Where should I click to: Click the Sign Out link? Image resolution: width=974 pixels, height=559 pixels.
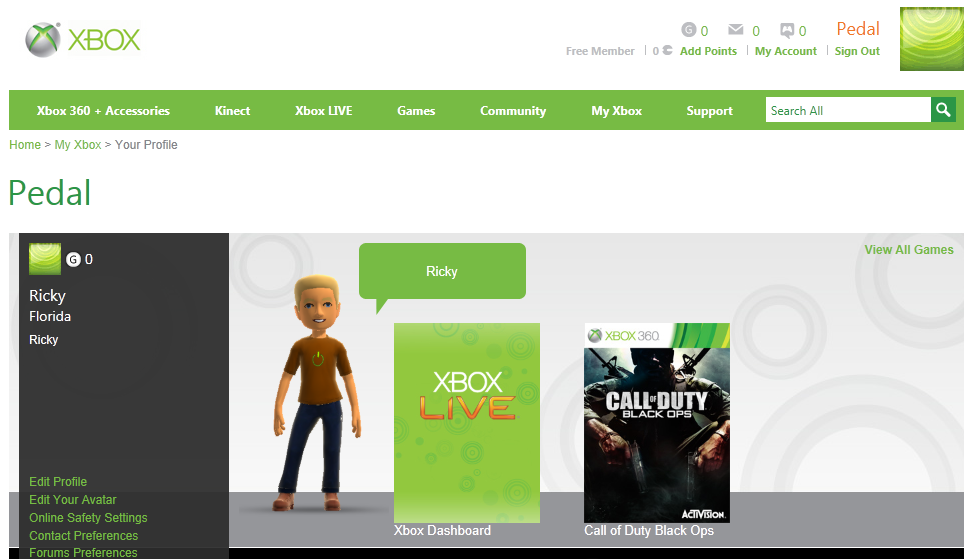pos(857,51)
